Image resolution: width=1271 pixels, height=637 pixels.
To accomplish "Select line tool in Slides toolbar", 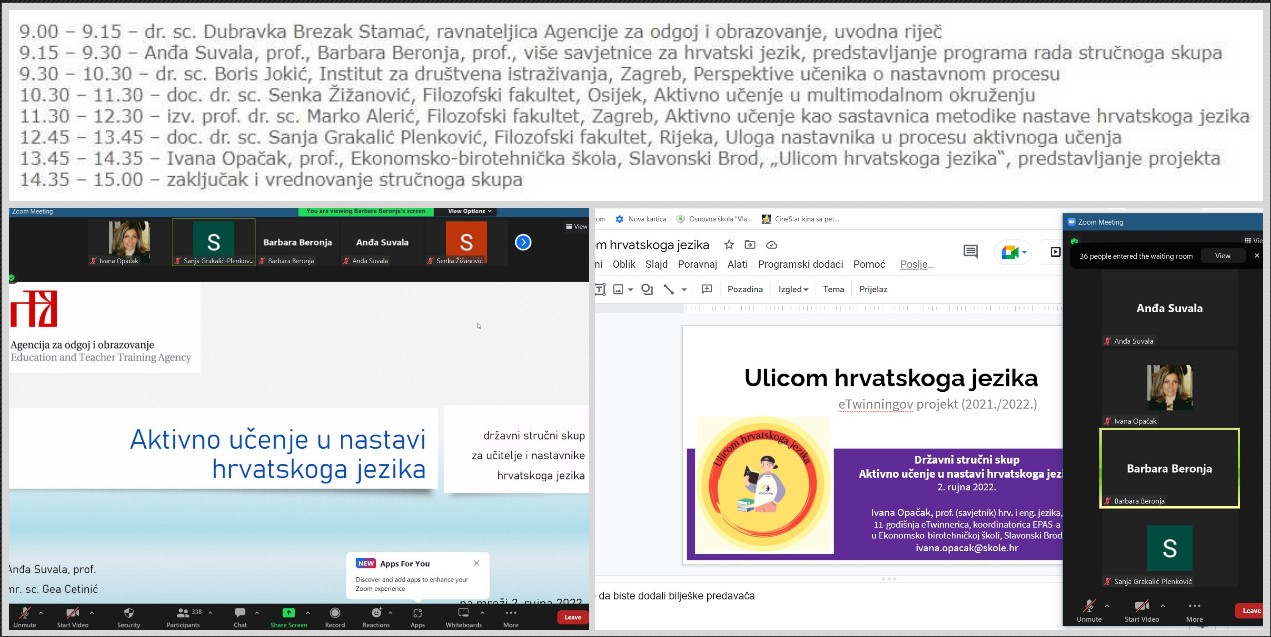I will click(670, 289).
